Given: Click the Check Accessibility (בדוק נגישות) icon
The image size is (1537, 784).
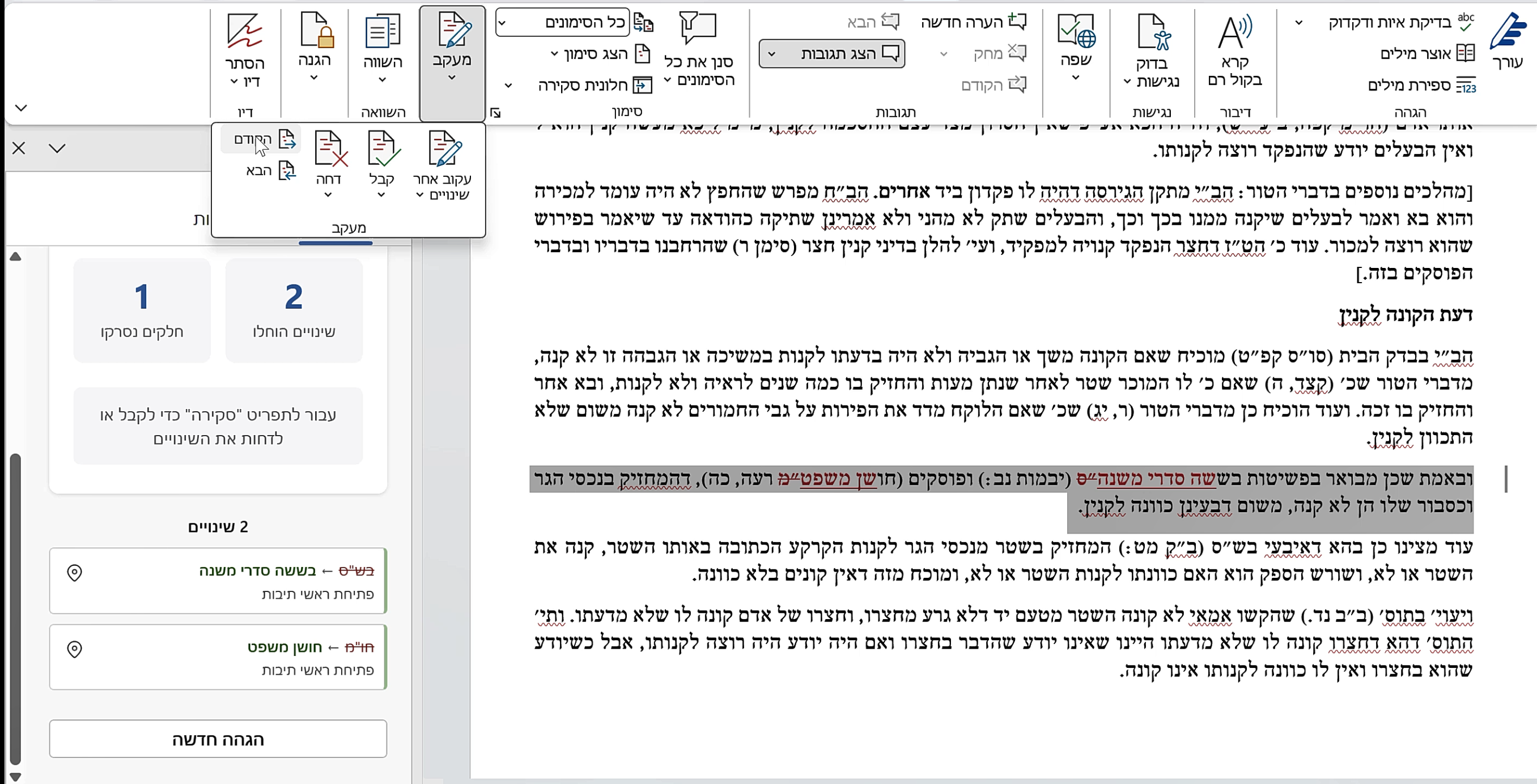Looking at the screenshot, I should (x=1153, y=33).
